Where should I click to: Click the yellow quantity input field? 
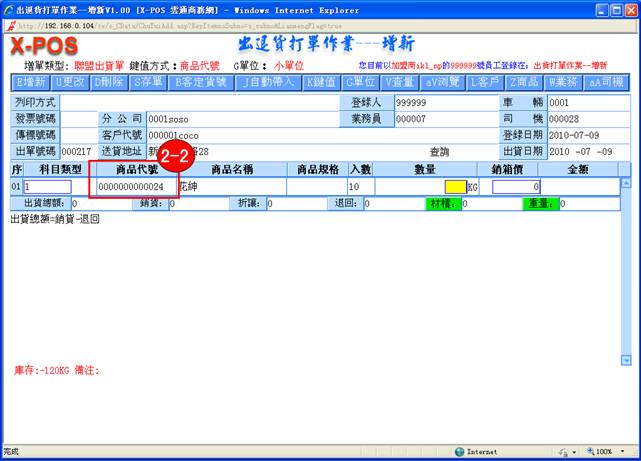tap(455, 187)
